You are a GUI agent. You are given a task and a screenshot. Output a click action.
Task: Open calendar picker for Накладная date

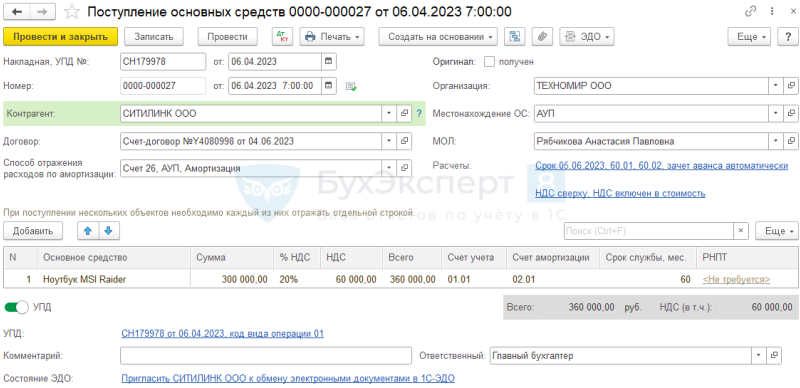(x=329, y=62)
